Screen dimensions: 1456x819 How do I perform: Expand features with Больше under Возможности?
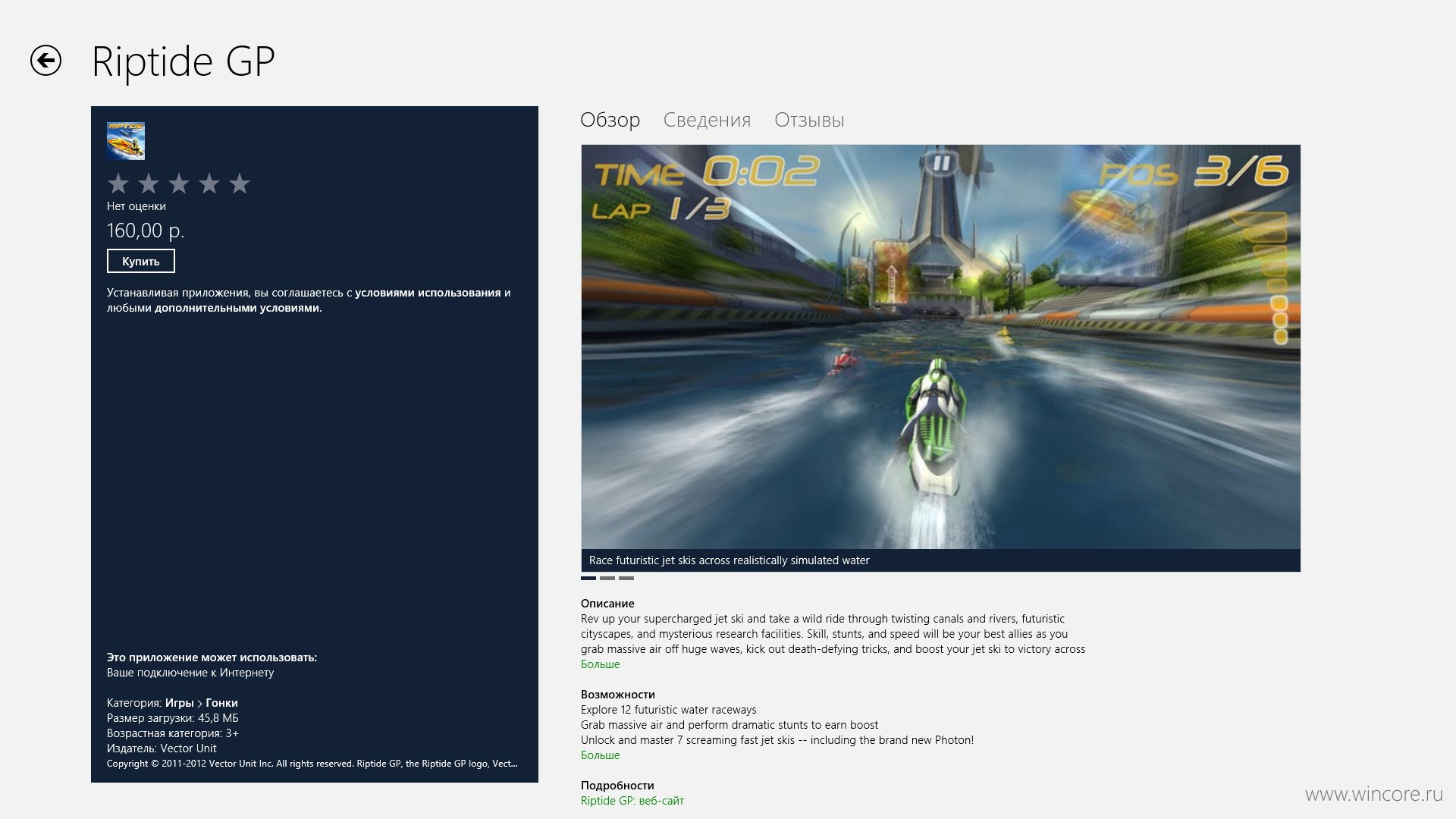pyautogui.click(x=601, y=755)
